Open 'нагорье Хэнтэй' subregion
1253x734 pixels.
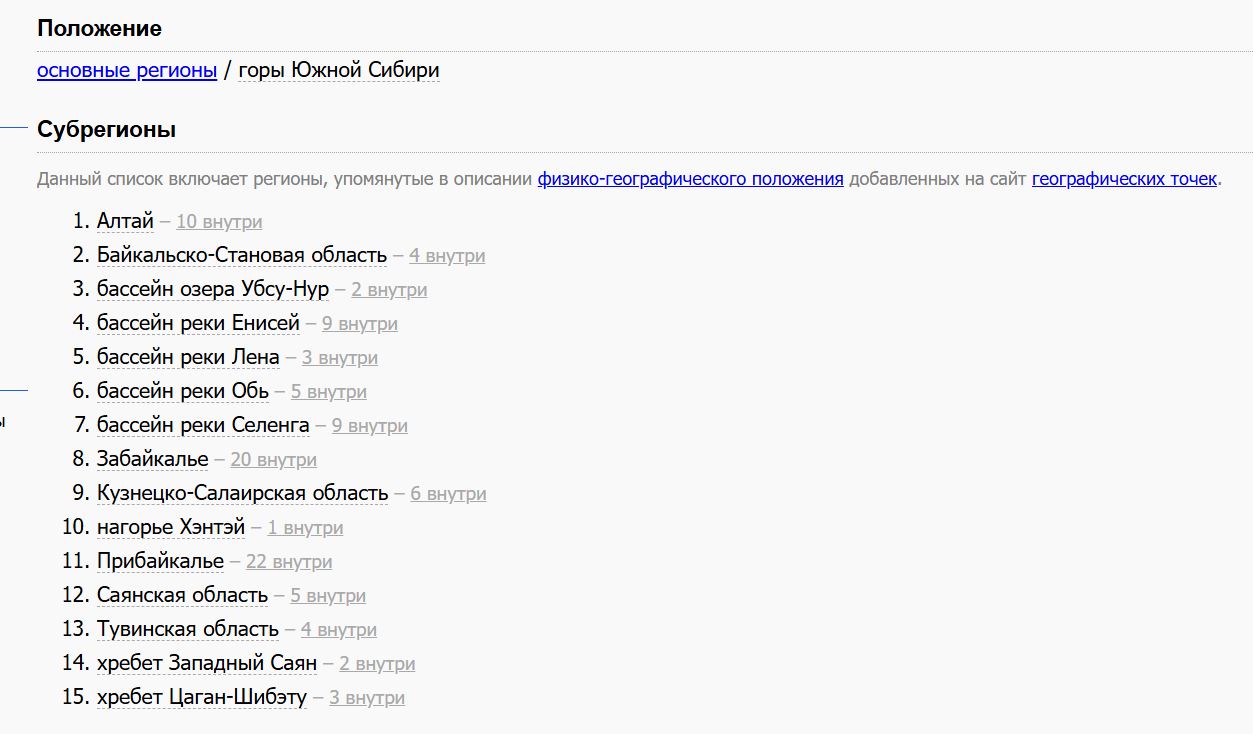pos(170,527)
